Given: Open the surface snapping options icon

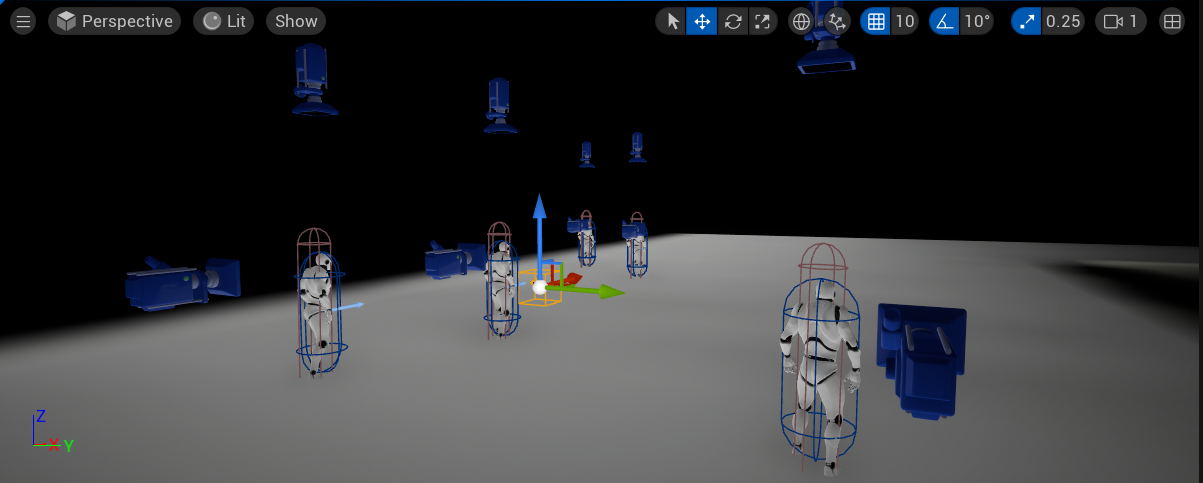Looking at the screenshot, I should [836, 21].
